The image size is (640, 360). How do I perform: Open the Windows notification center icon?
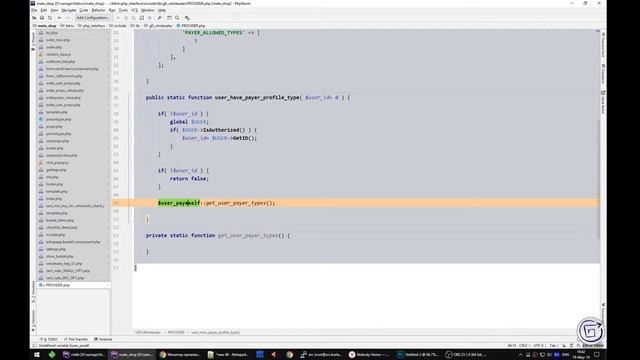pos(597,355)
